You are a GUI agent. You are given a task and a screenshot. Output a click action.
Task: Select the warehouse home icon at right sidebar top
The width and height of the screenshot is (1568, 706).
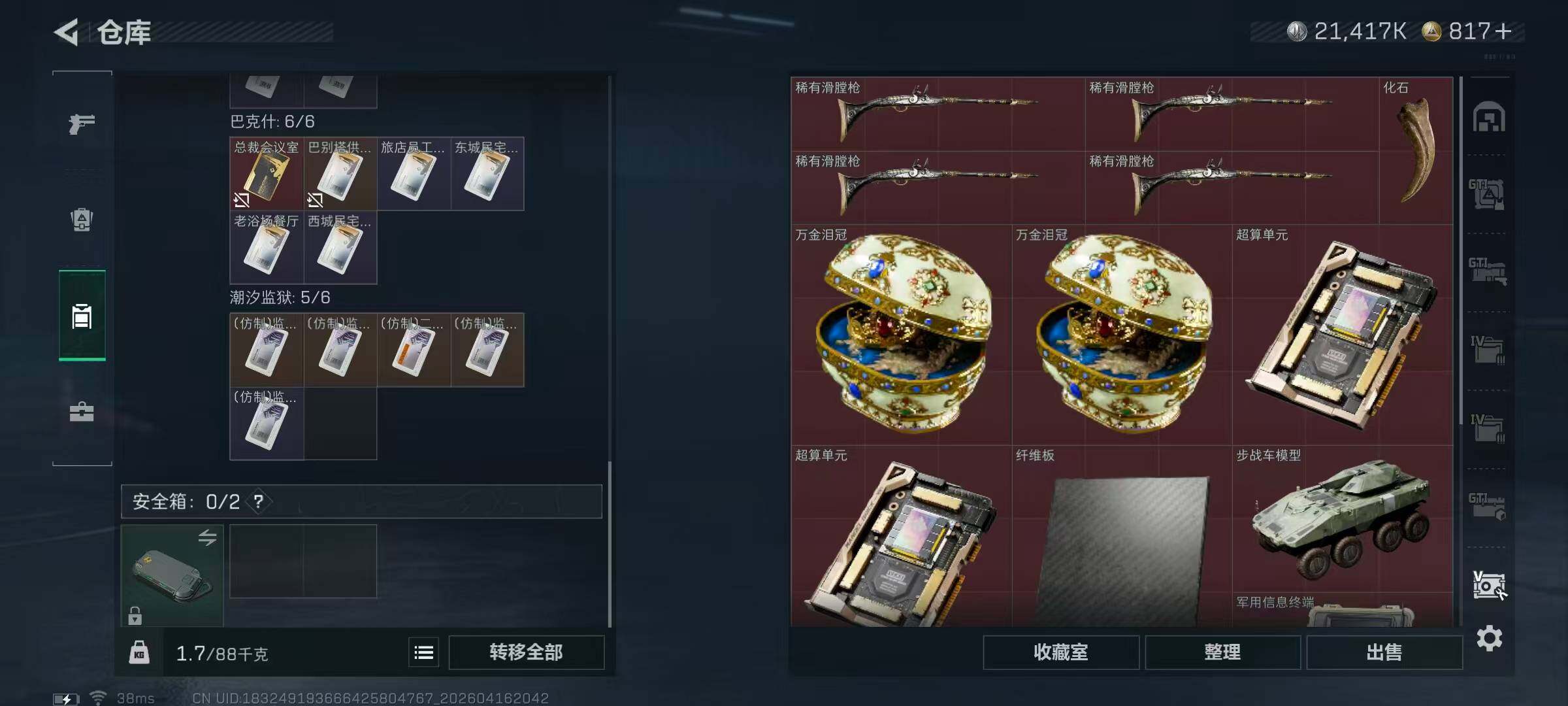pos(1489,118)
